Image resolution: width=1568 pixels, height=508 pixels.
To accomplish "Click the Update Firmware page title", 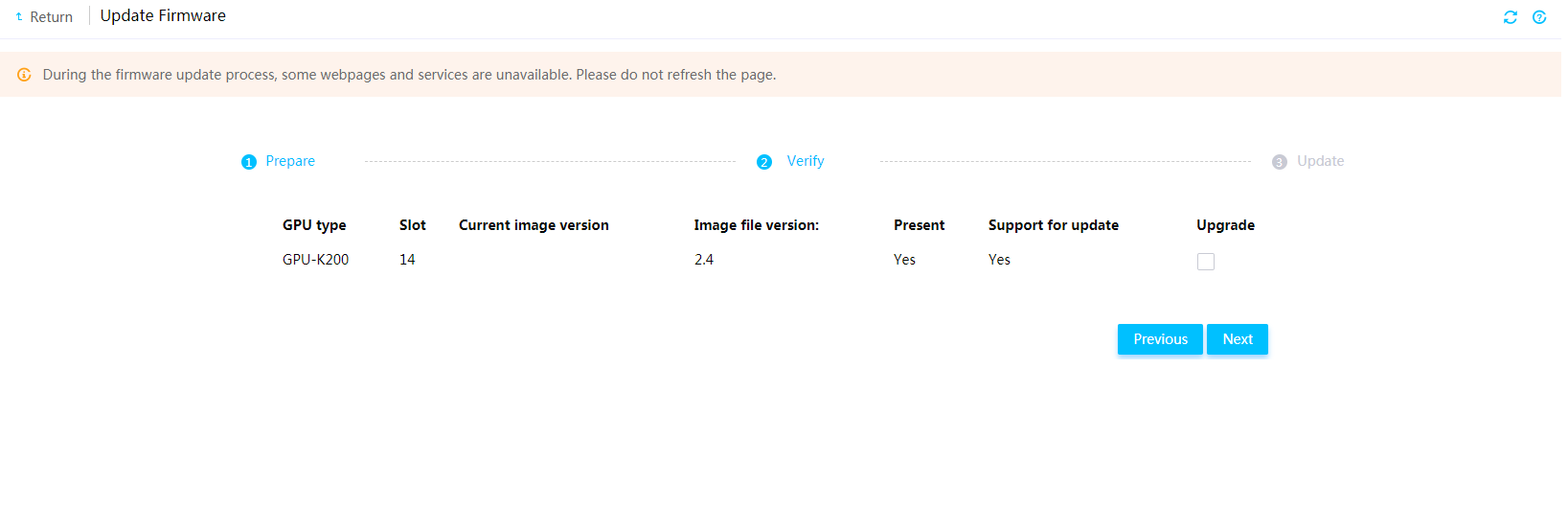I will click(163, 15).
